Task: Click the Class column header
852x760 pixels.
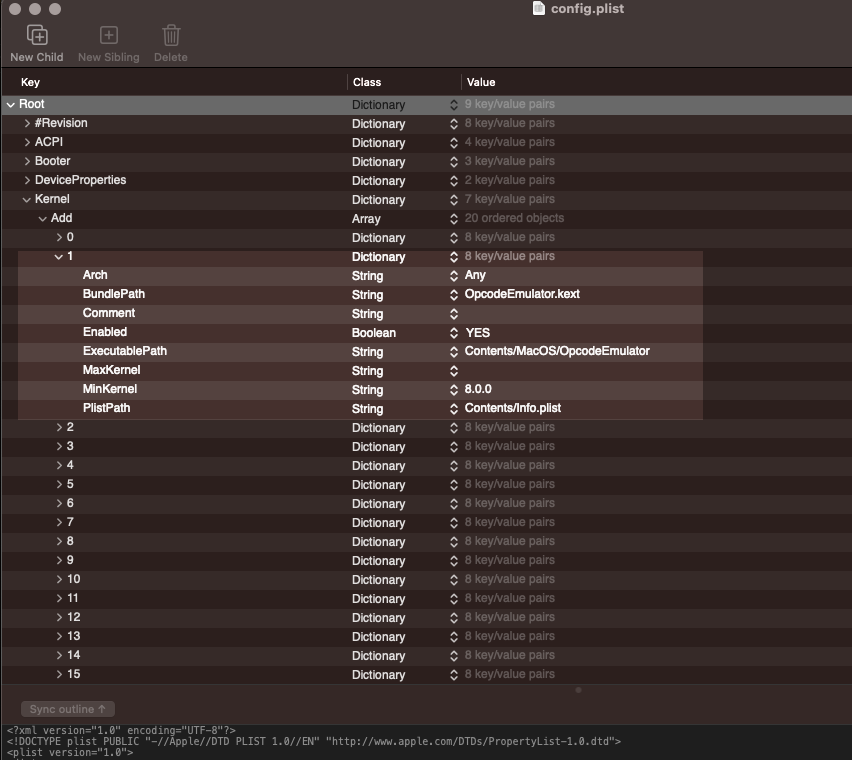Action: tap(367, 82)
